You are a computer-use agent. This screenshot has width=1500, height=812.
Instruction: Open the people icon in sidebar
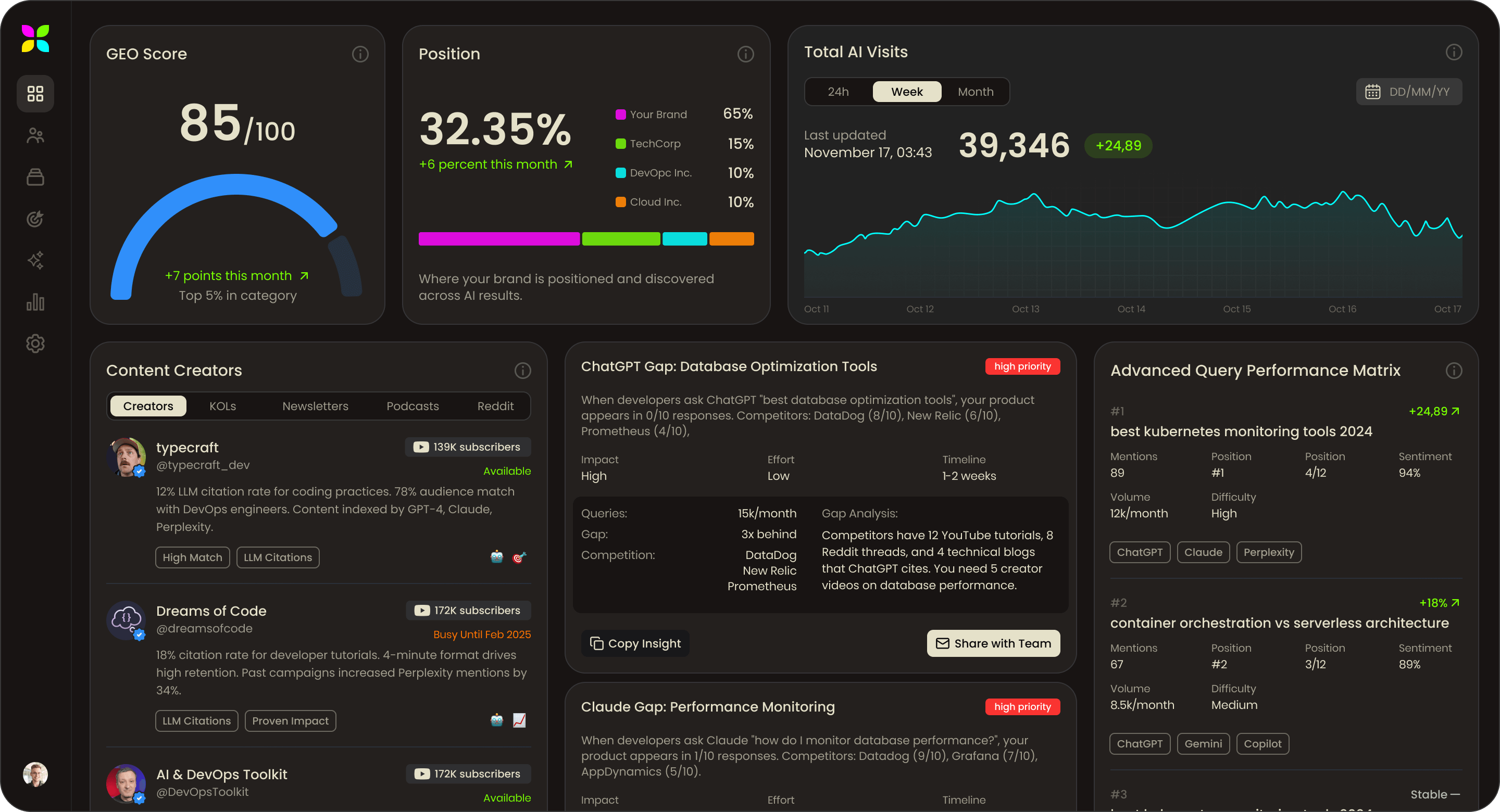(35, 136)
